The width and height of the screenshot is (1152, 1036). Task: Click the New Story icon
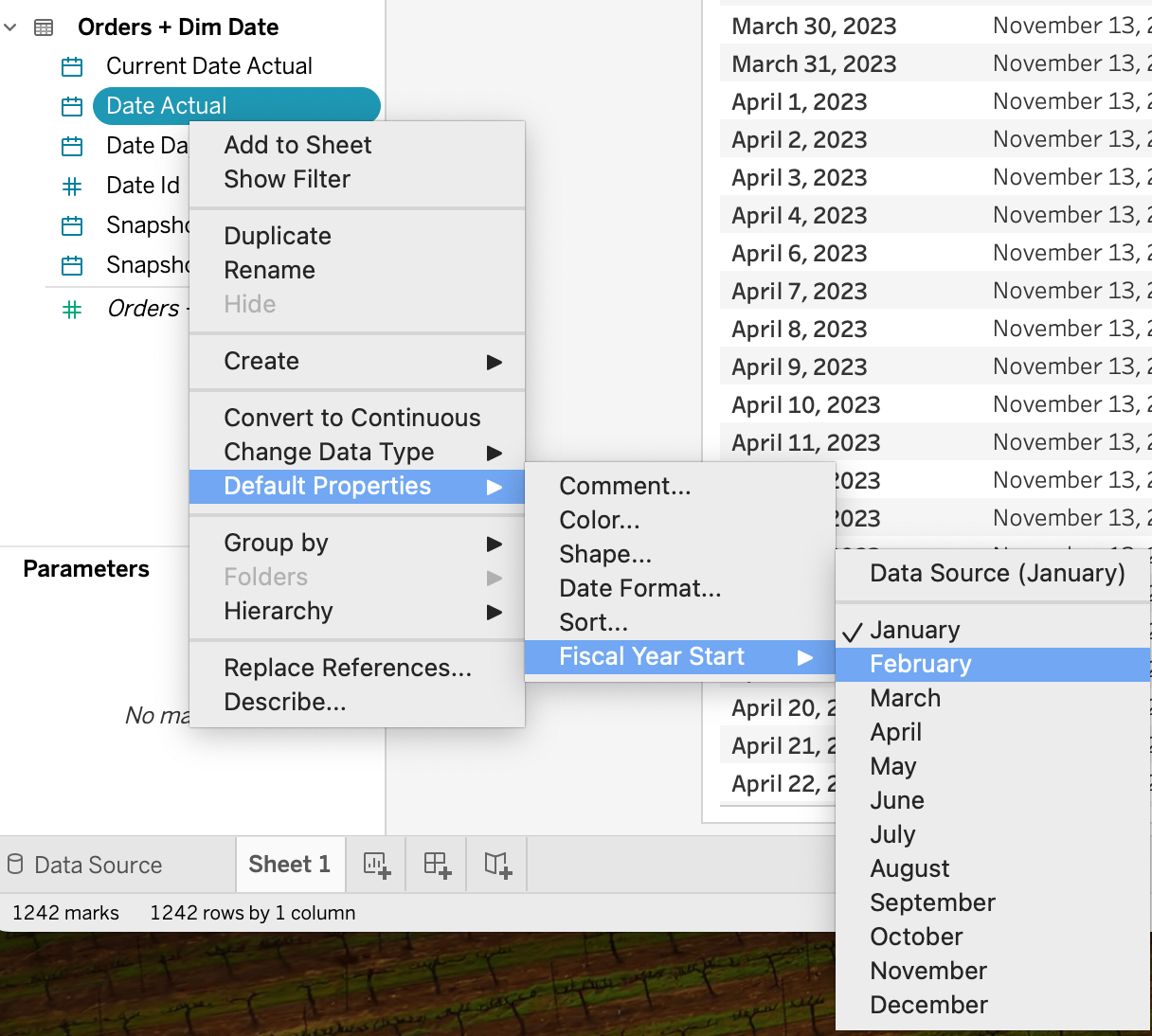pyautogui.click(x=497, y=865)
